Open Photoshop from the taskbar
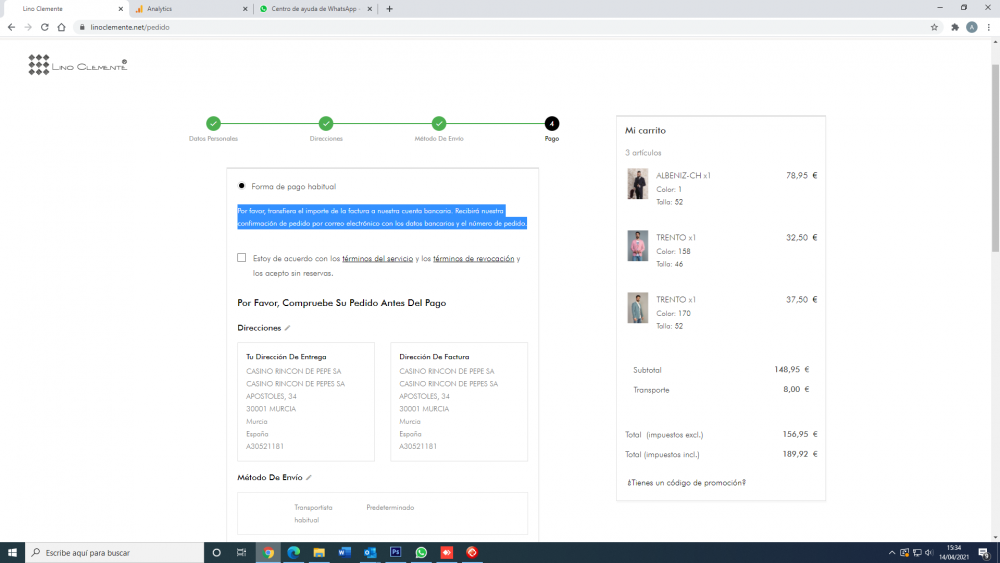 [x=395, y=552]
